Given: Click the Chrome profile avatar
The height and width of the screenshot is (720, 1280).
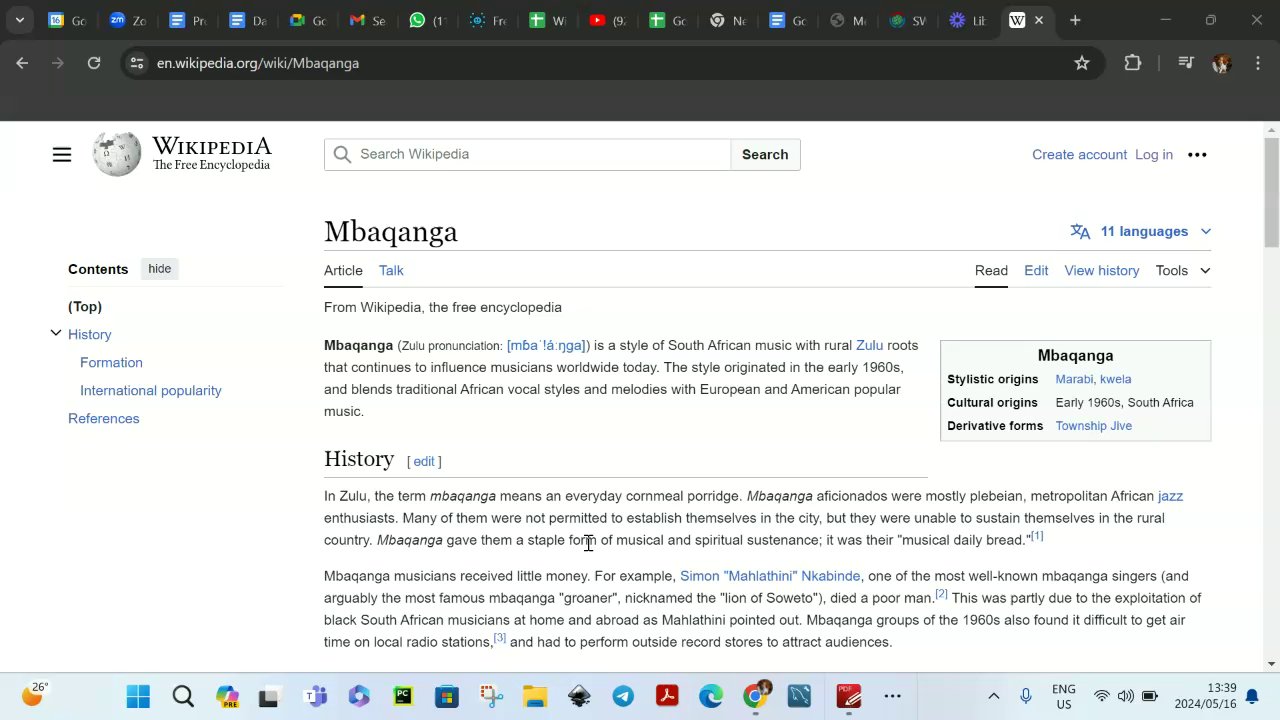Looking at the screenshot, I should [x=1221, y=63].
